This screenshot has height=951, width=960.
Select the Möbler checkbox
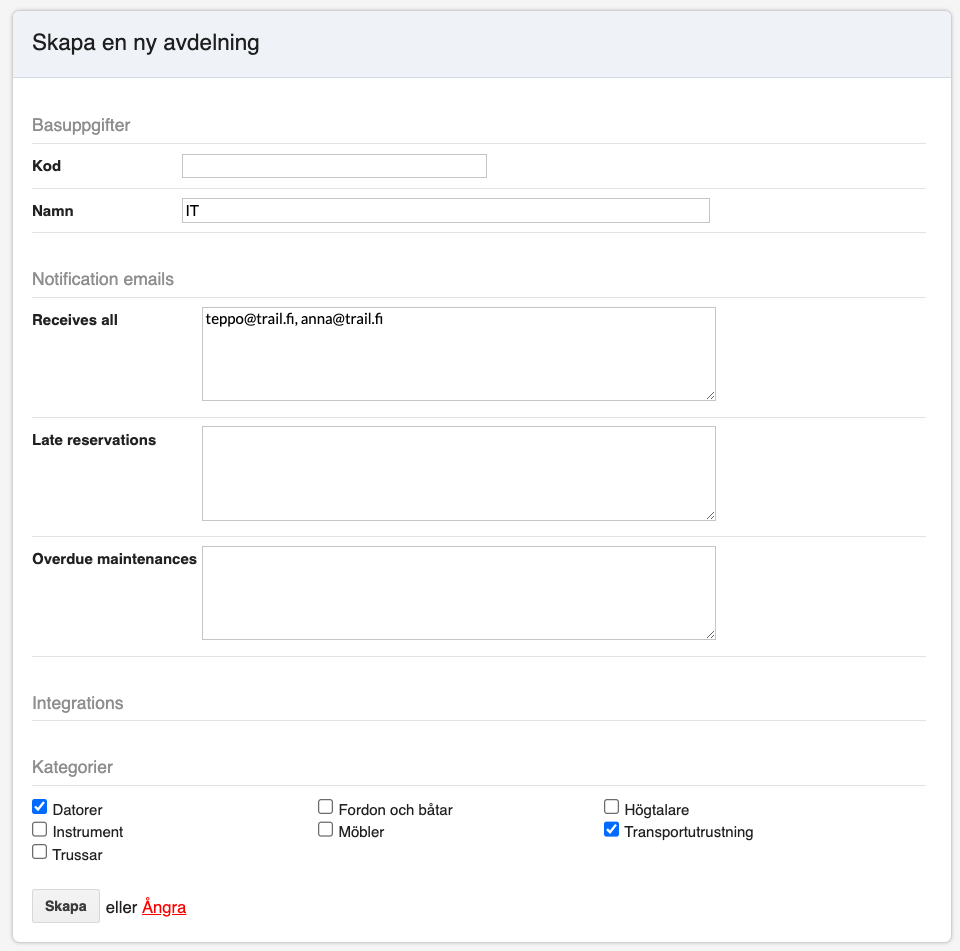pos(326,829)
